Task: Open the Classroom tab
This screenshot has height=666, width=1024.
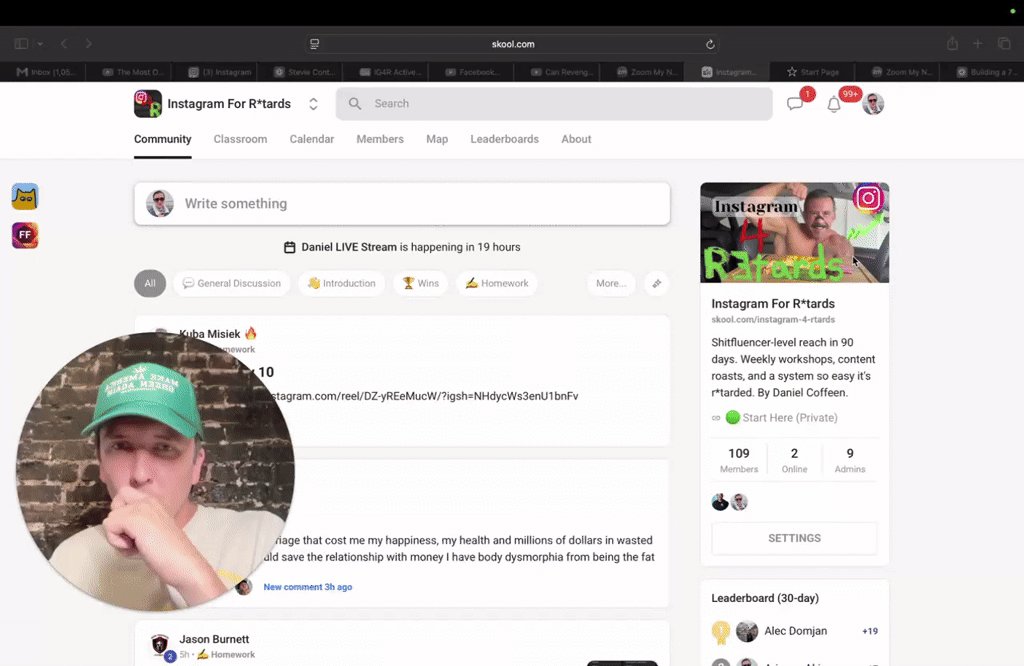Action: (240, 139)
